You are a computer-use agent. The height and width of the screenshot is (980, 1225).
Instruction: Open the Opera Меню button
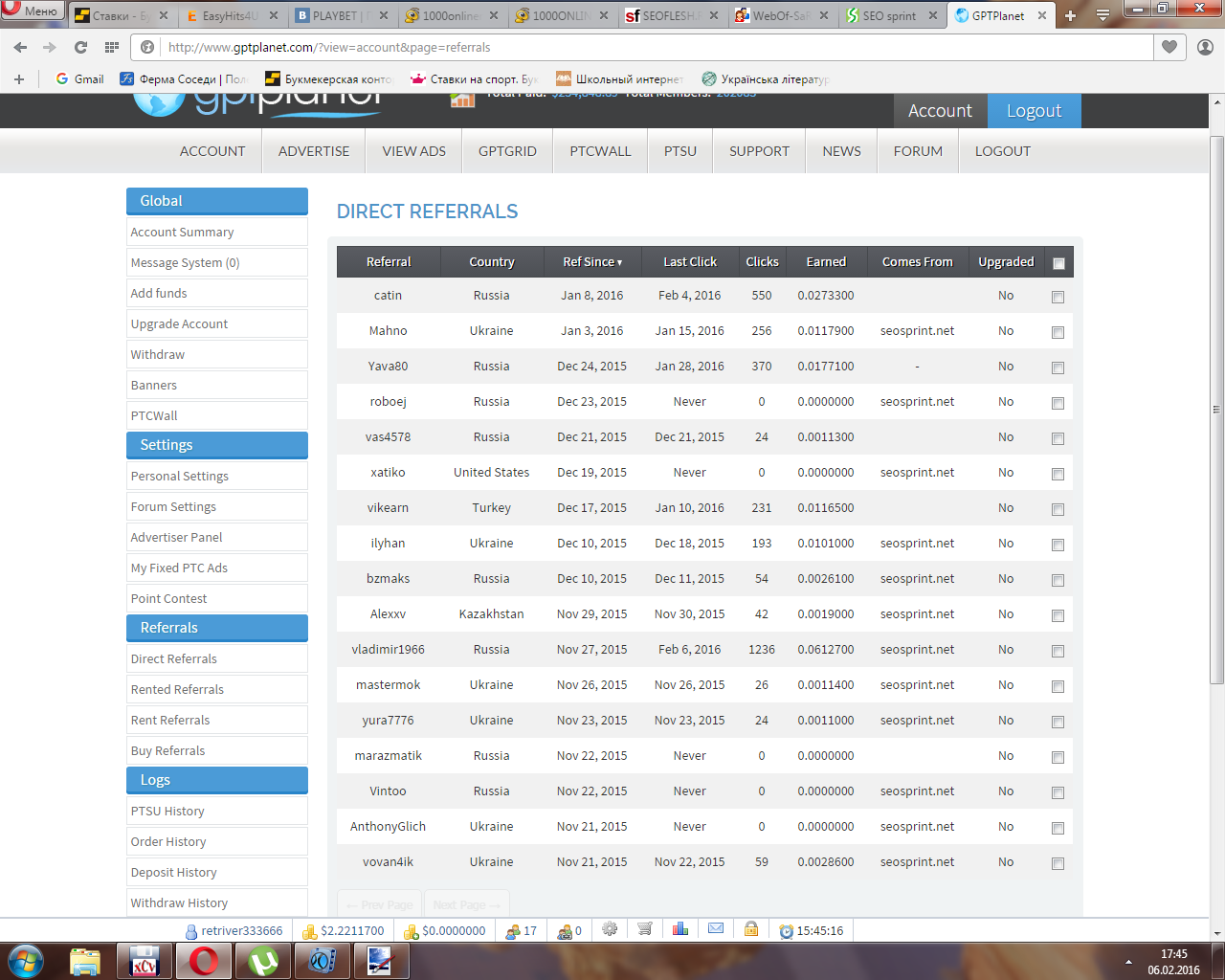tap(33, 11)
